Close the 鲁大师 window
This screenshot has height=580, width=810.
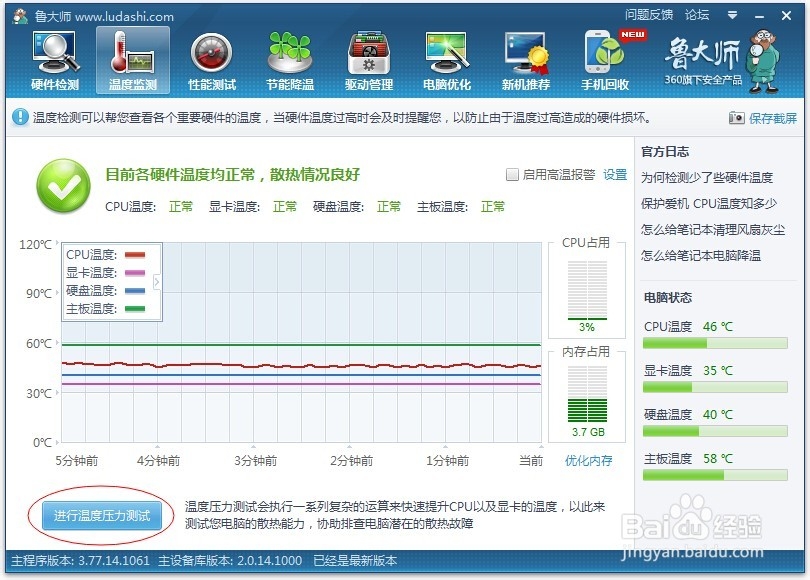[x=786, y=16]
